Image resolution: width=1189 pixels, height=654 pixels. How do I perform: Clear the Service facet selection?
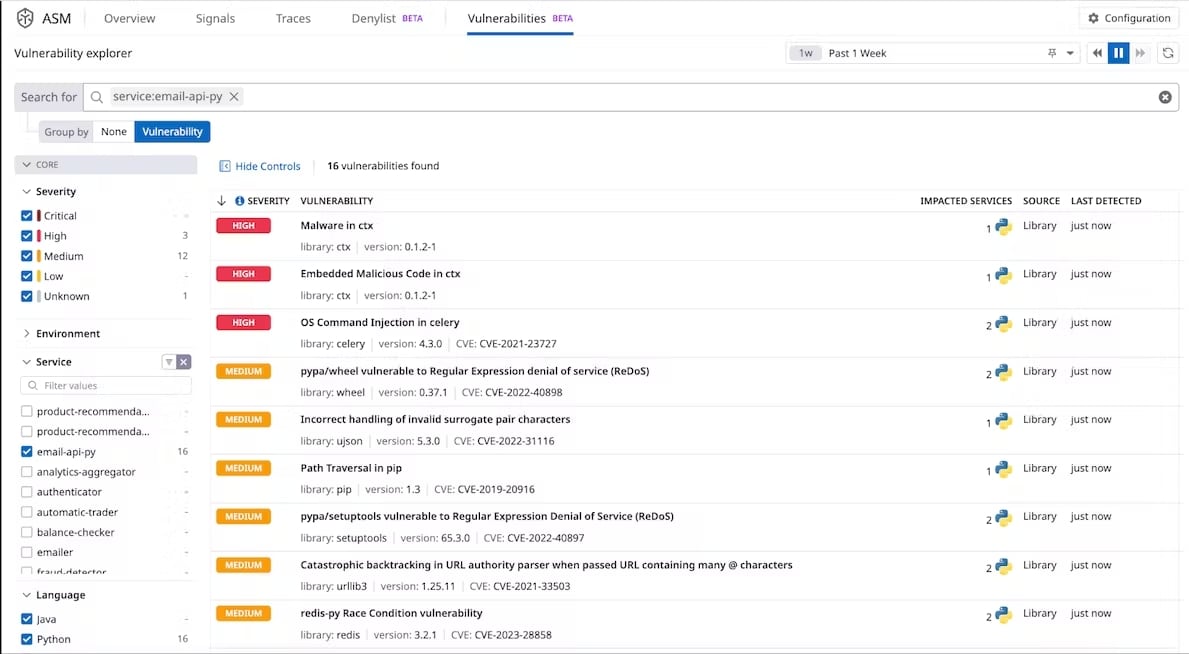[184, 362]
